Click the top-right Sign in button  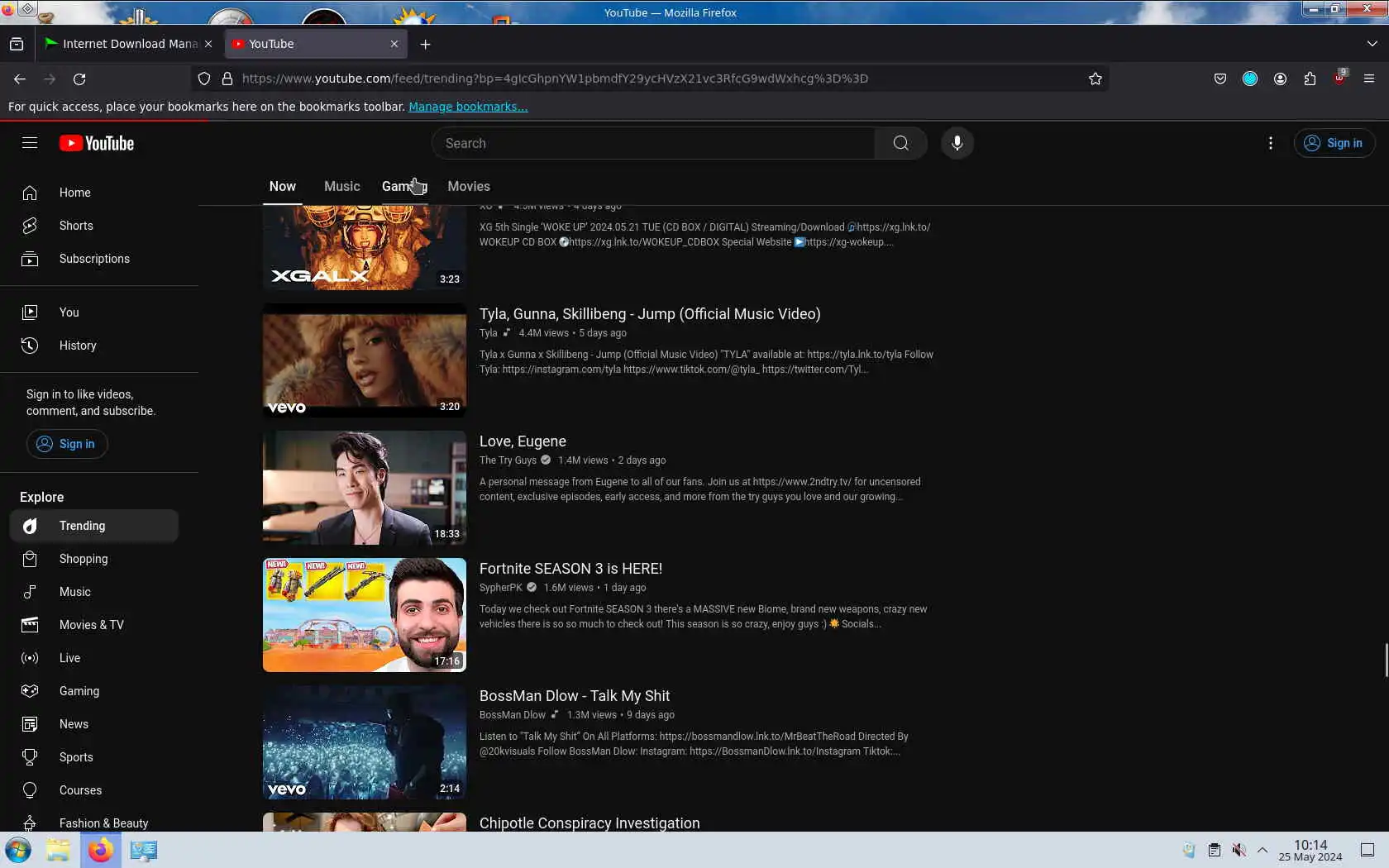(x=1334, y=143)
